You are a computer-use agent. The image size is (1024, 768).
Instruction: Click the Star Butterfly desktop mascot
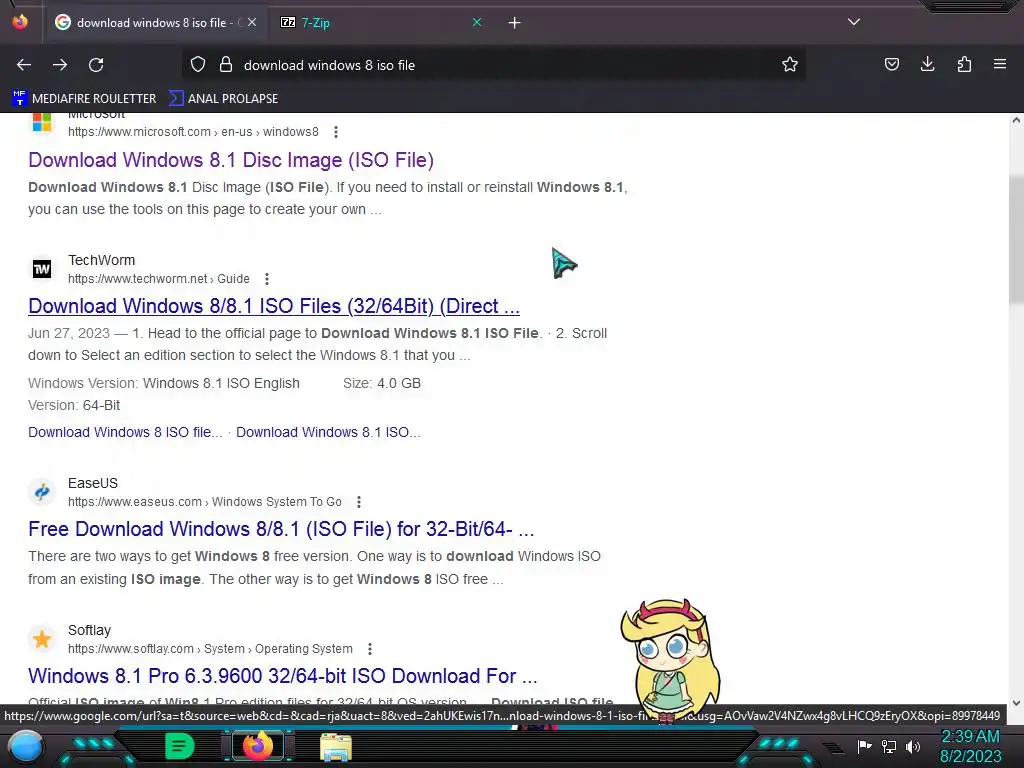click(x=670, y=660)
